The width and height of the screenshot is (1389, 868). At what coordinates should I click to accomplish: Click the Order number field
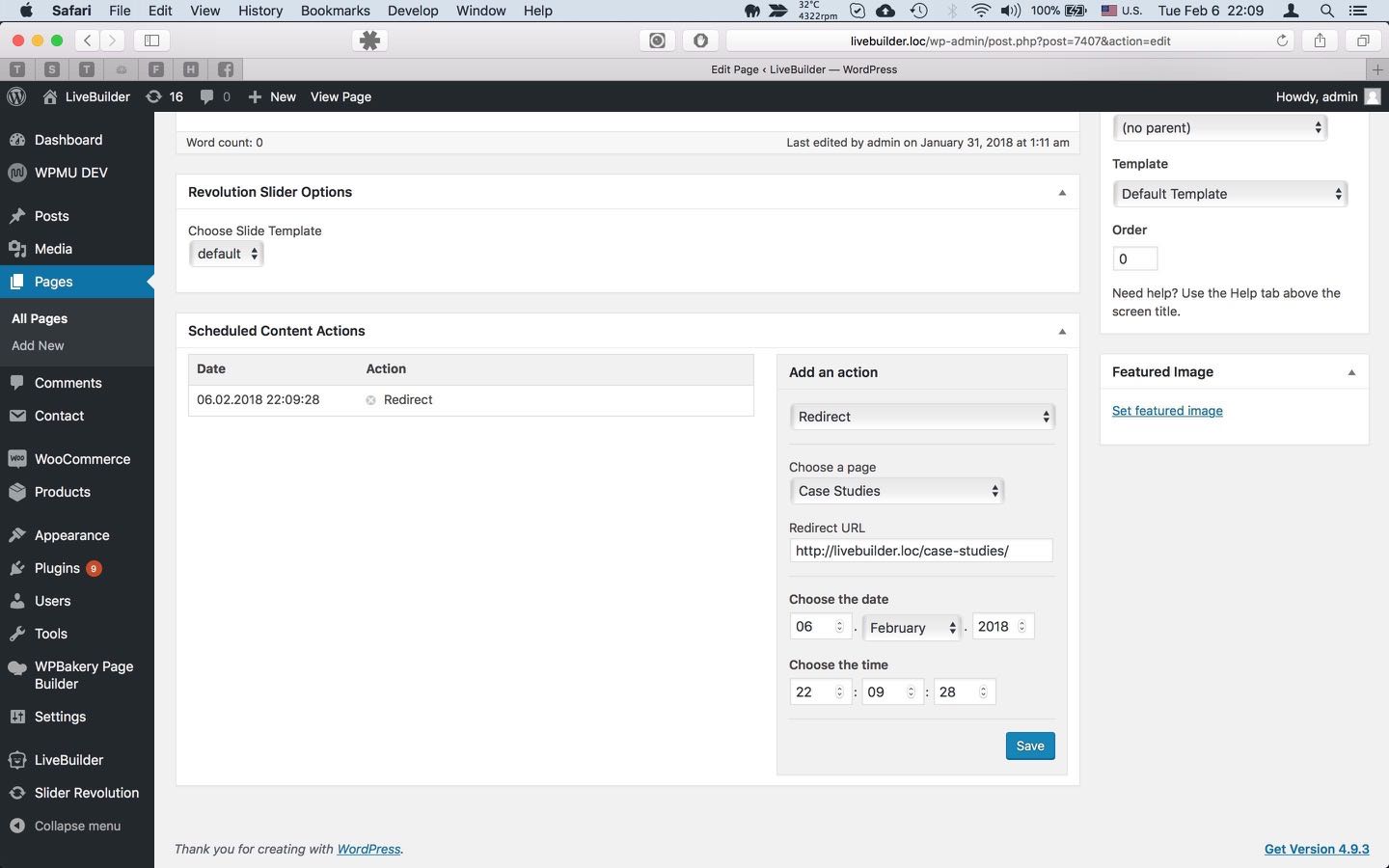(1135, 258)
